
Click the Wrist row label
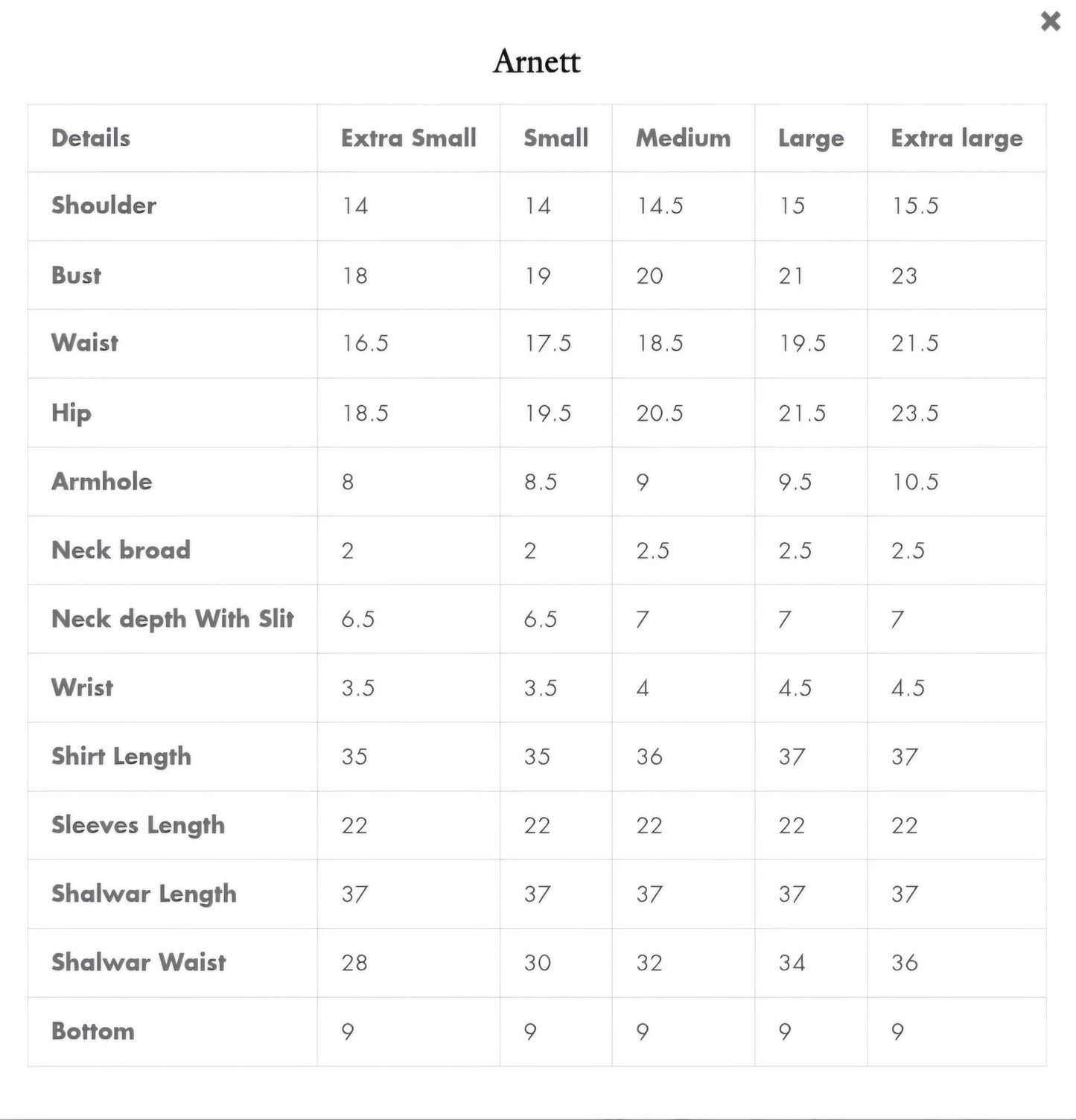coord(83,687)
